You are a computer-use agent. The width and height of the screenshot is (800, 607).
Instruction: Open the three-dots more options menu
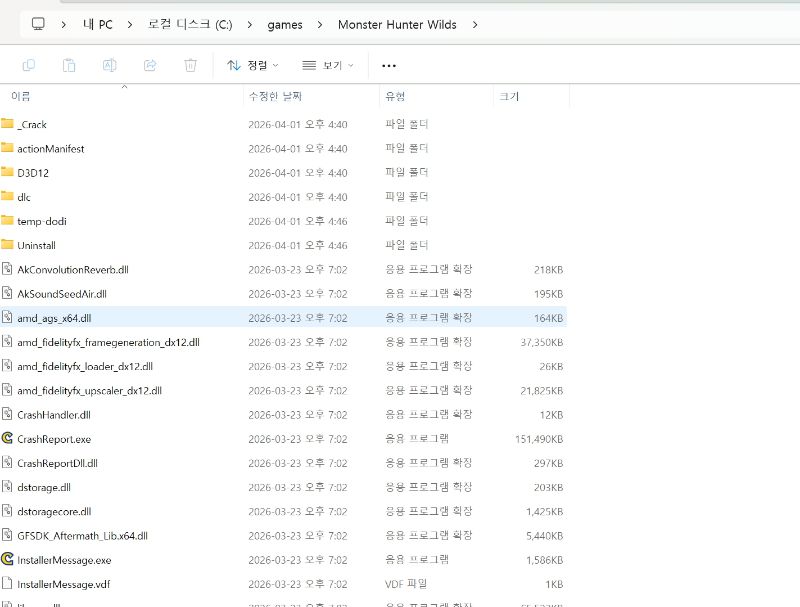(x=389, y=66)
